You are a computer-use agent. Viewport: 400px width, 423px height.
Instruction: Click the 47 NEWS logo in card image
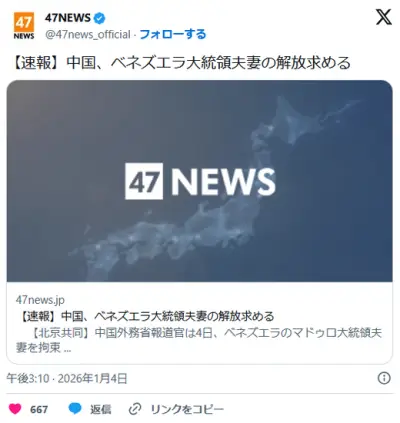pos(200,181)
